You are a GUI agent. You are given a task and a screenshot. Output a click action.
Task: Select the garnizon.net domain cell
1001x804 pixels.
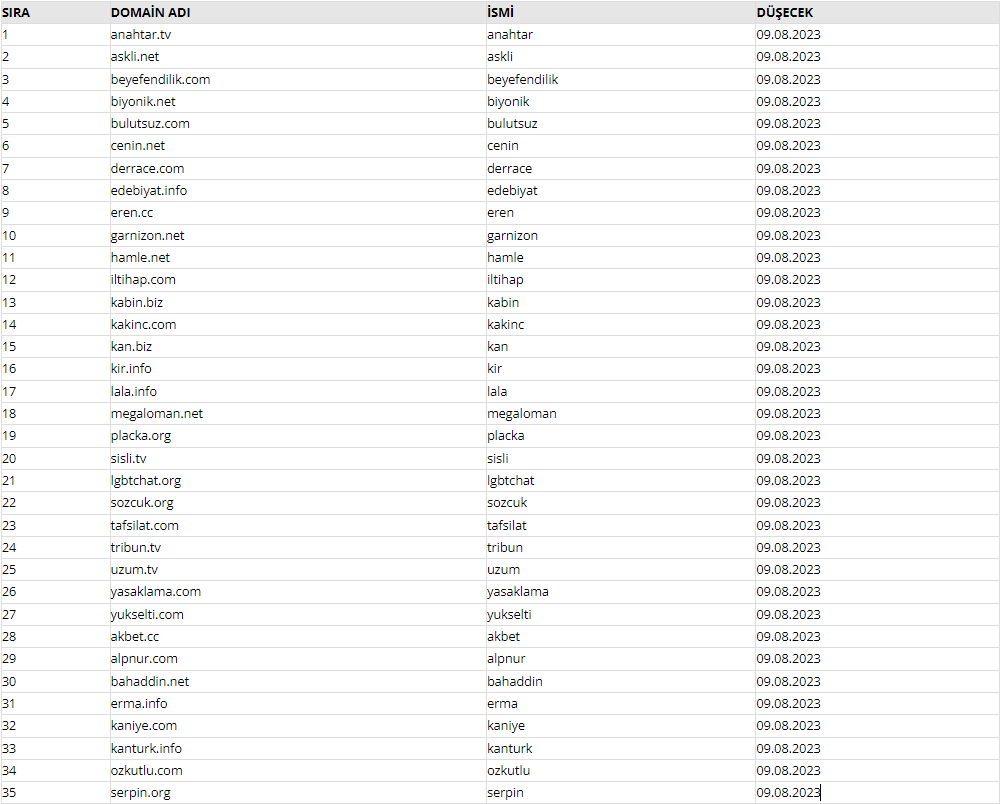coord(147,235)
